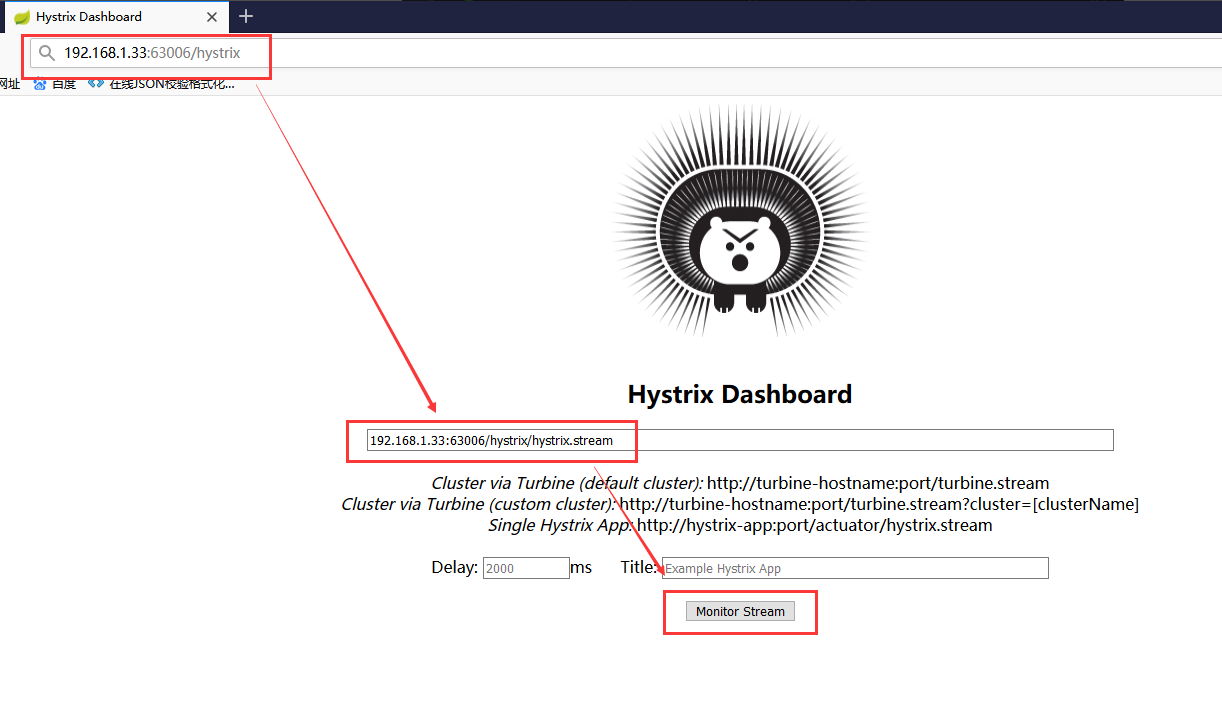Click the JSON bookmark favicon
1222x707 pixels.
96,84
